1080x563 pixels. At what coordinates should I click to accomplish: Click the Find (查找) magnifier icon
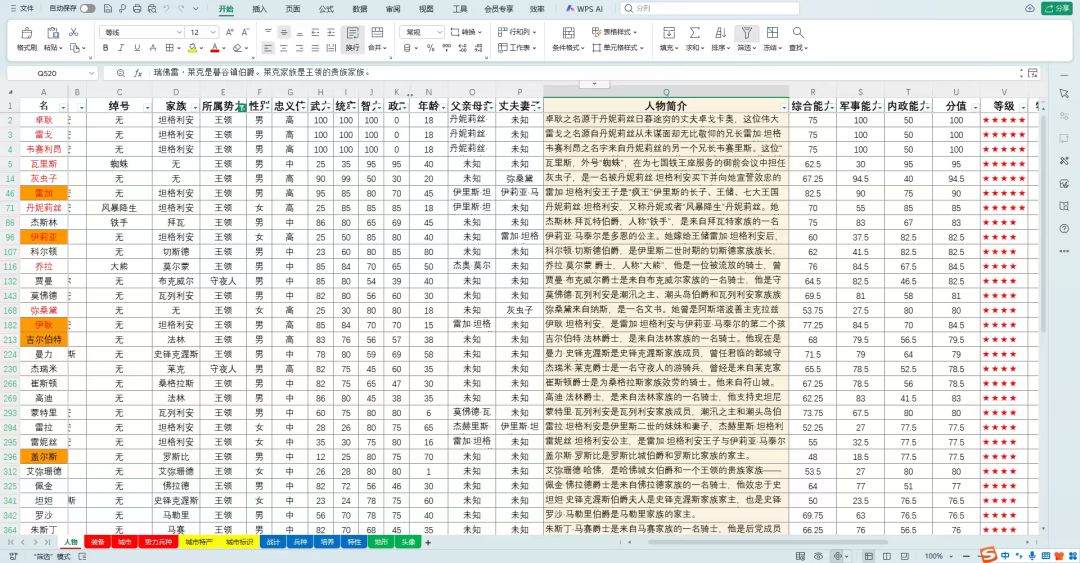[x=798, y=33]
